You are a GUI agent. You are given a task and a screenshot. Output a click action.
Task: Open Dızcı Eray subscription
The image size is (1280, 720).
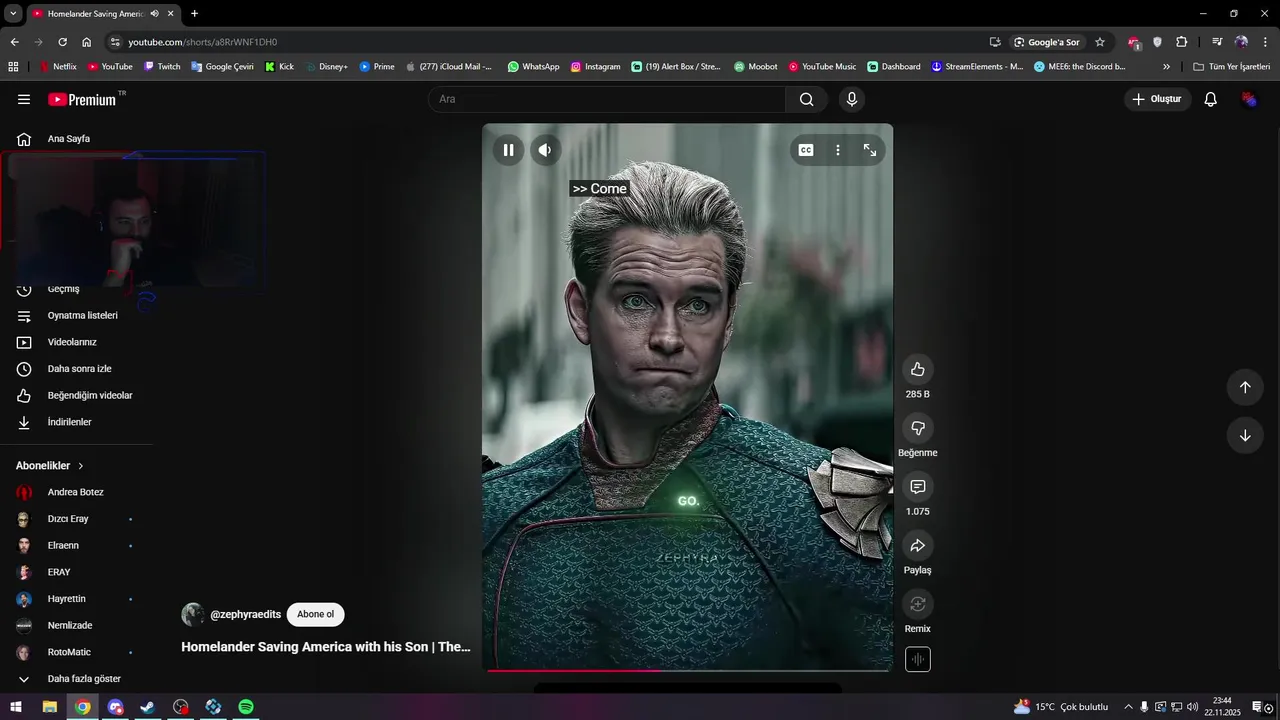click(x=76, y=519)
